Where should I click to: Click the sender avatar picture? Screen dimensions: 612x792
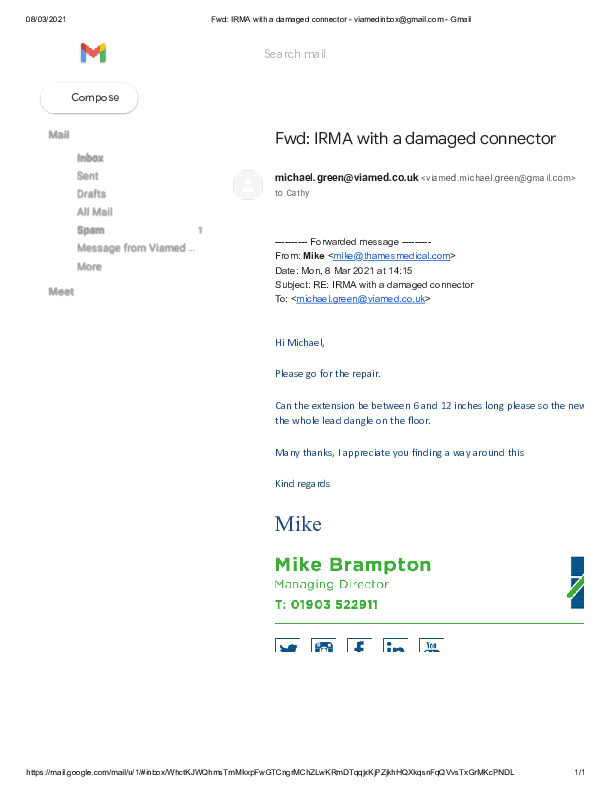coord(248,185)
